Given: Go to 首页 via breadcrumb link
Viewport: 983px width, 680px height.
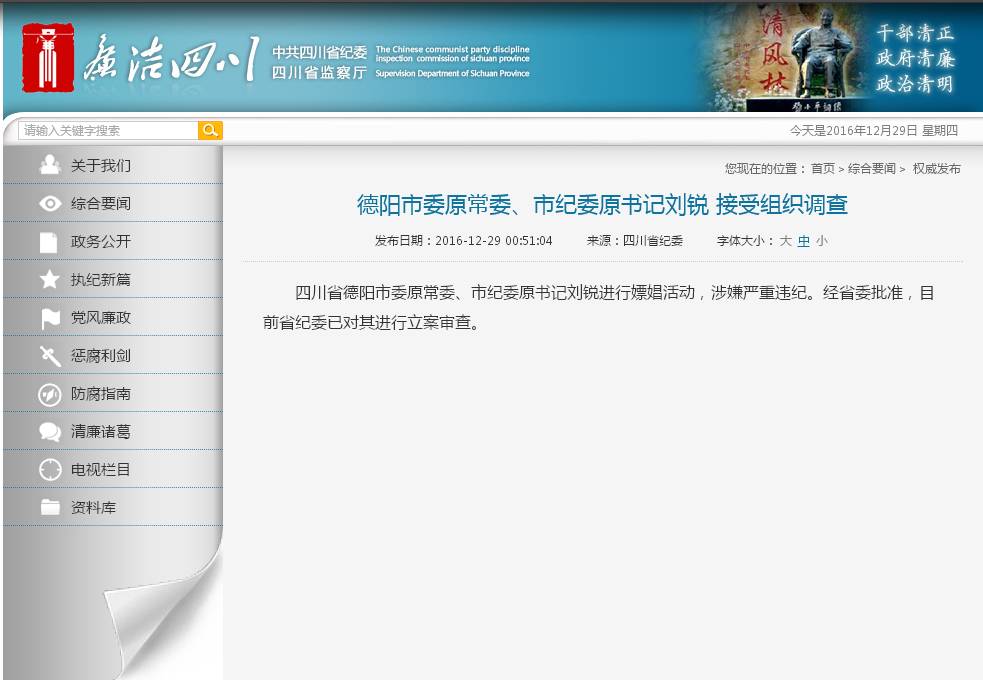Looking at the screenshot, I should 822,169.
